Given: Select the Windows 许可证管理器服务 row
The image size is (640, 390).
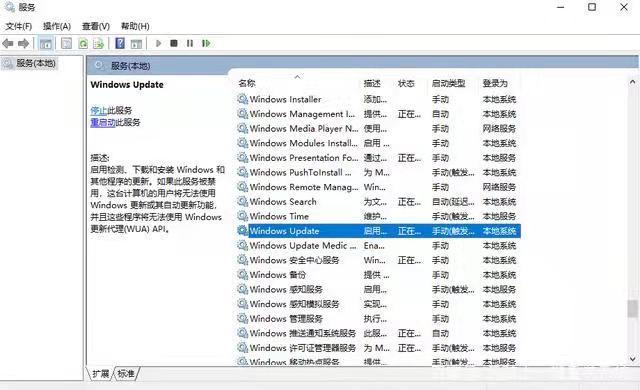Looking at the screenshot, I should click(x=378, y=348).
